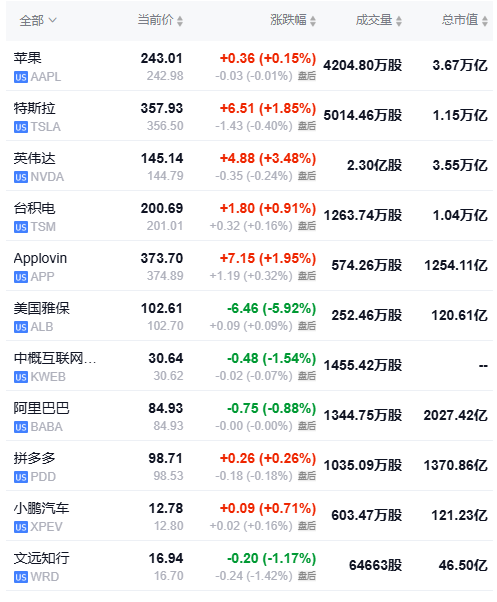Click the US badge beside TSLA
497x602 pixels.
pos(21,127)
